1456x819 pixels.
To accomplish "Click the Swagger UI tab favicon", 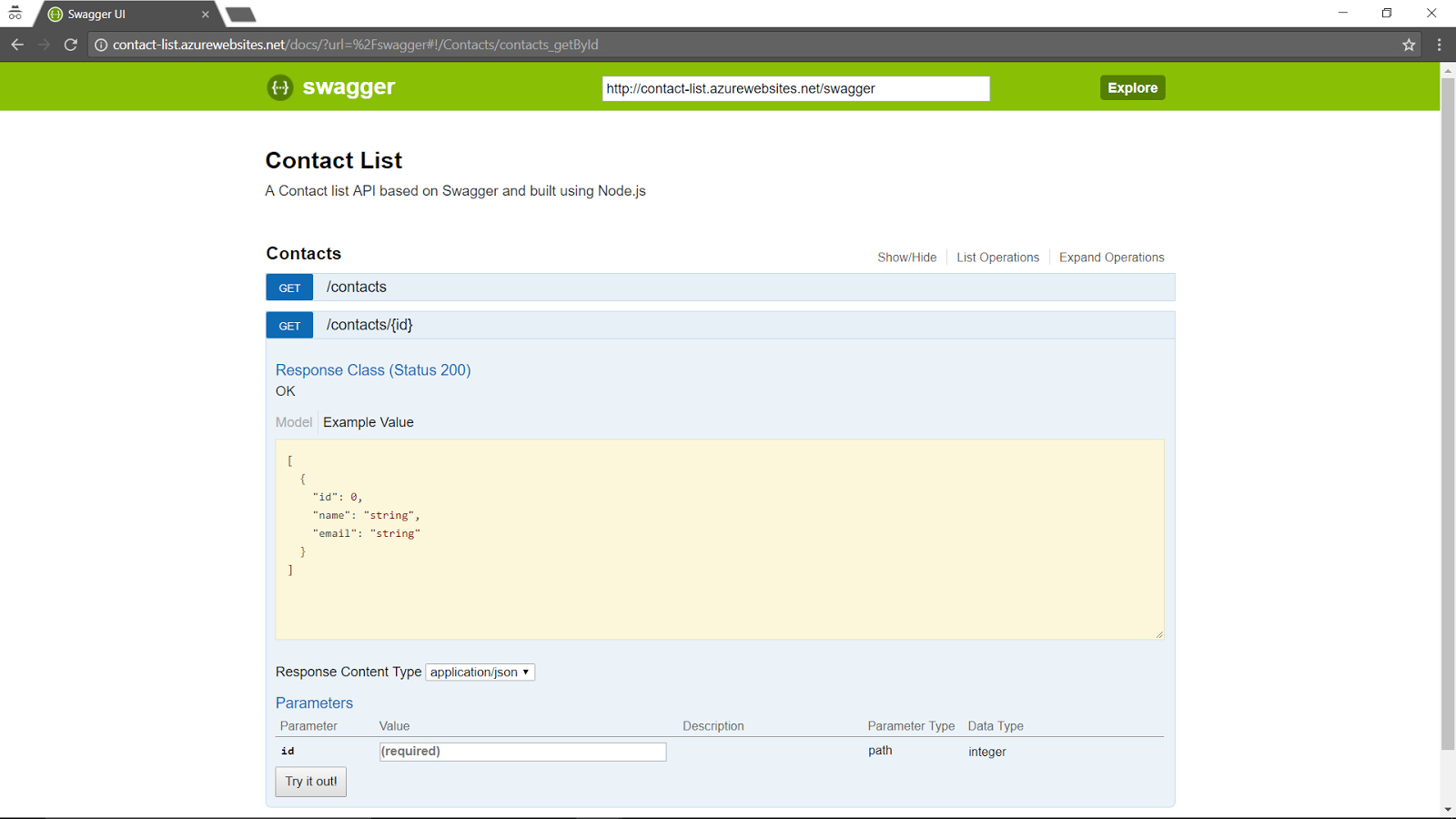I will [56, 15].
